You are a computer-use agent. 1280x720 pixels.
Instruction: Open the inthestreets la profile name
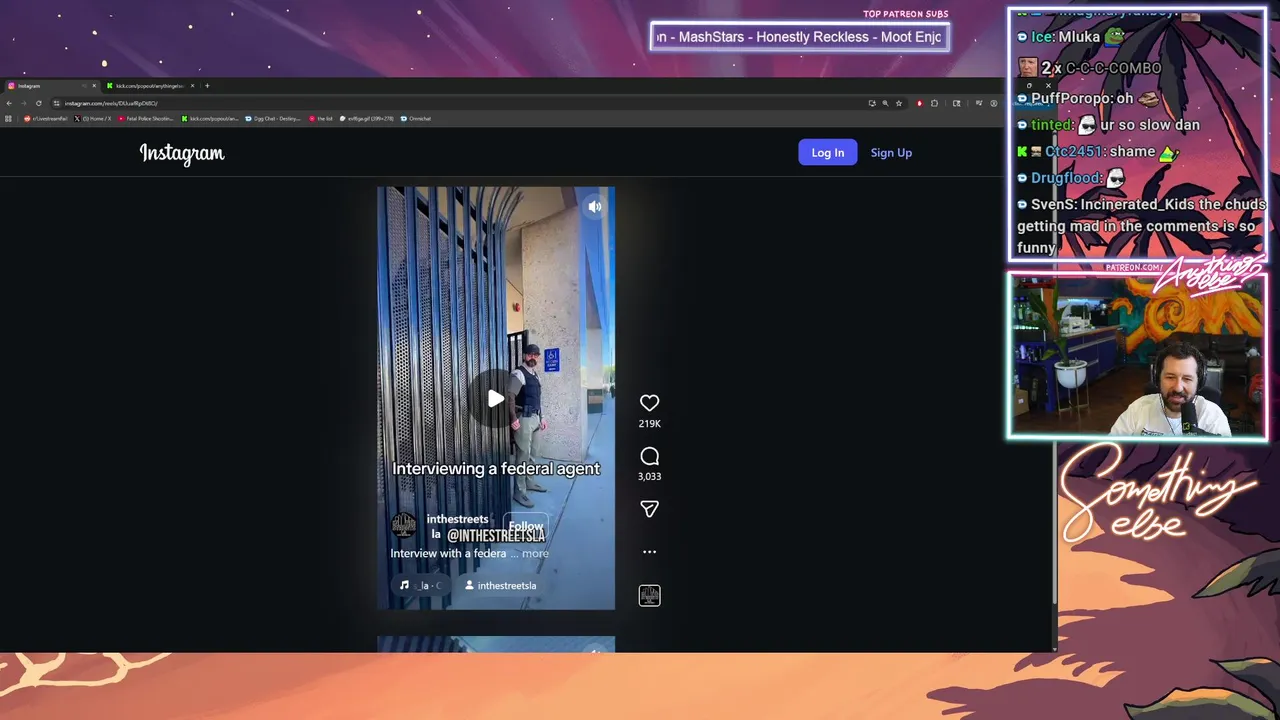(x=457, y=526)
